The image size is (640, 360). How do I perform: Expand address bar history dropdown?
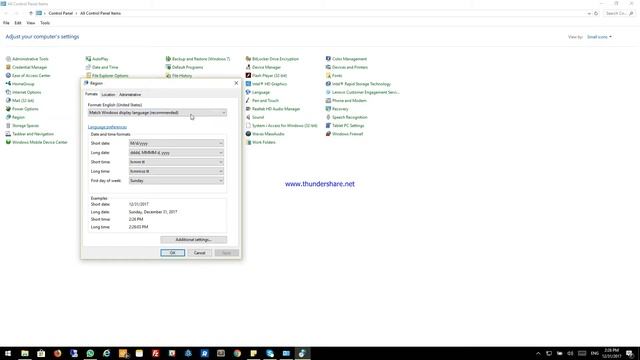pos(589,13)
